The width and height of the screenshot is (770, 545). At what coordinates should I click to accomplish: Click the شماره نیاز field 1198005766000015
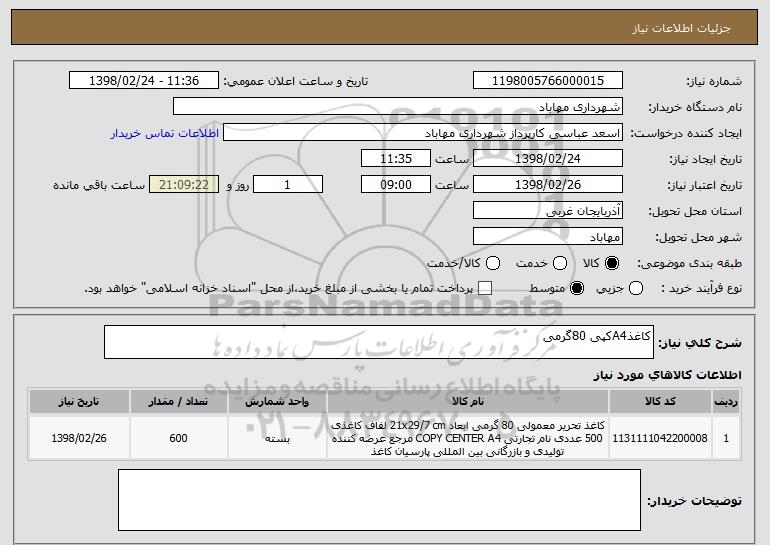click(x=548, y=81)
